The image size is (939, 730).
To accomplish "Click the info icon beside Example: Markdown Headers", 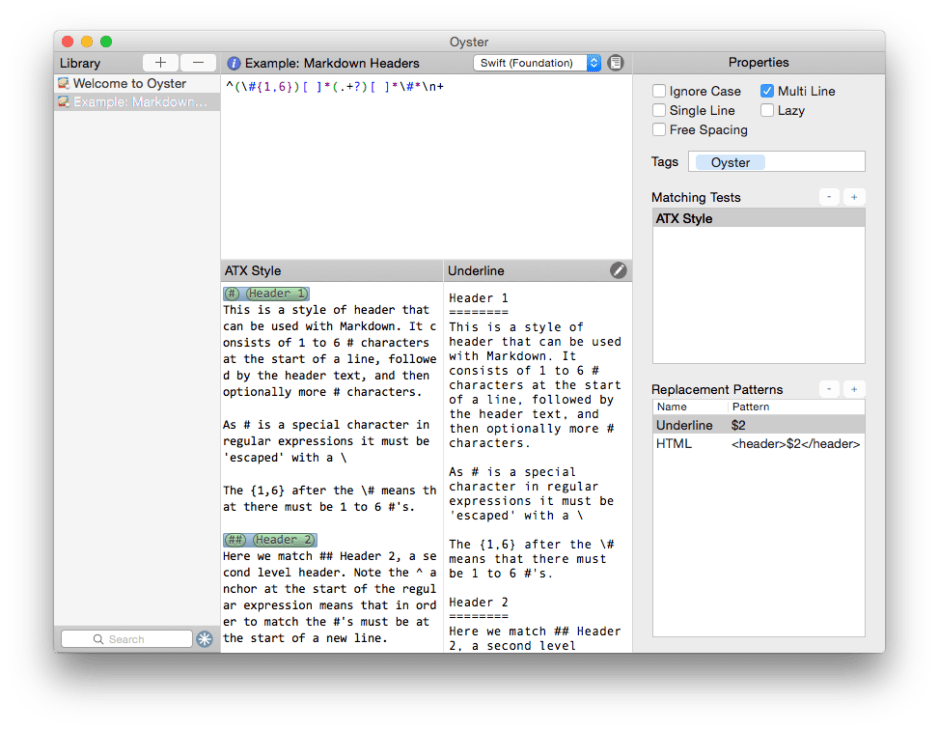I will pyautogui.click(x=233, y=62).
